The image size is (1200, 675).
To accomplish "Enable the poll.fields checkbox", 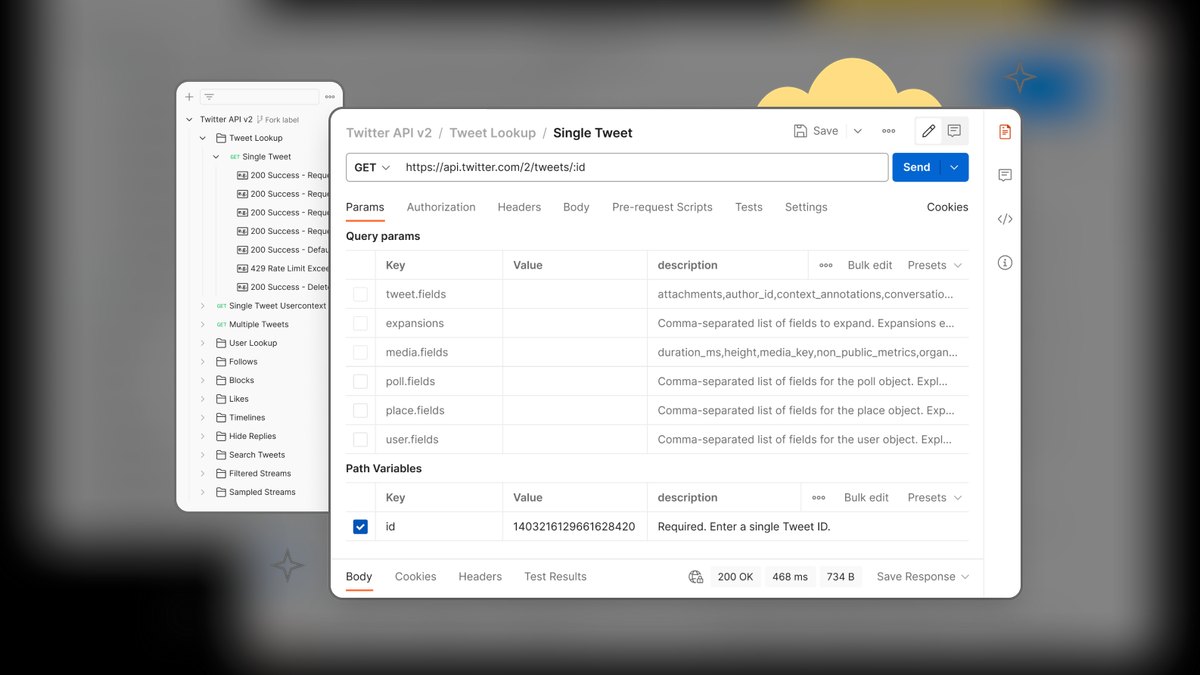I will (x=360, y=381).
